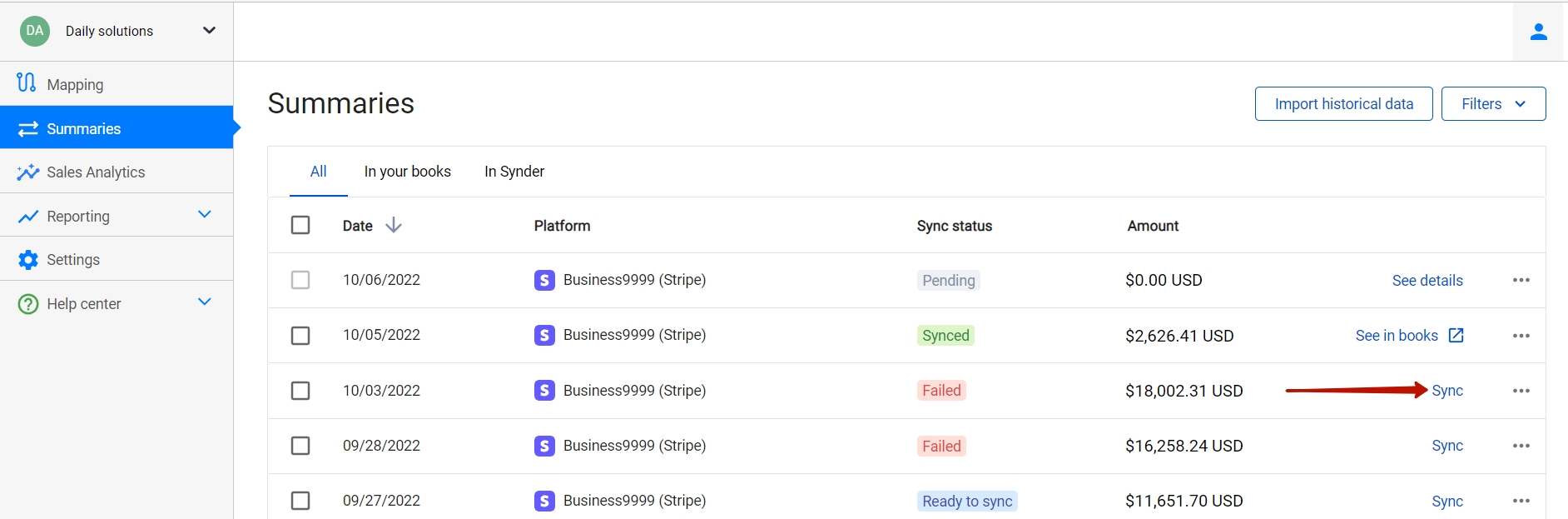Open Sales Analytics in the sidebar
1568x519 pixels.
(x=117, y=172)
